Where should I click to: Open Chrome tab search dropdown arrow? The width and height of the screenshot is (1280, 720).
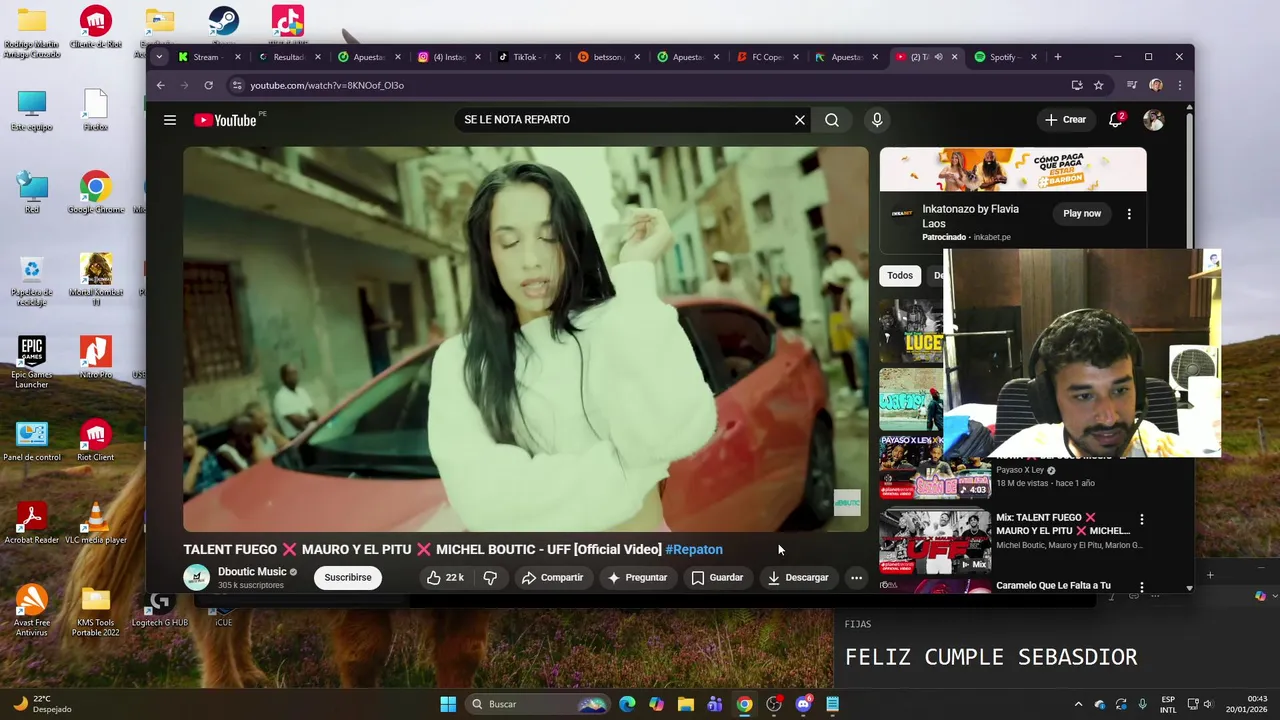159,57
